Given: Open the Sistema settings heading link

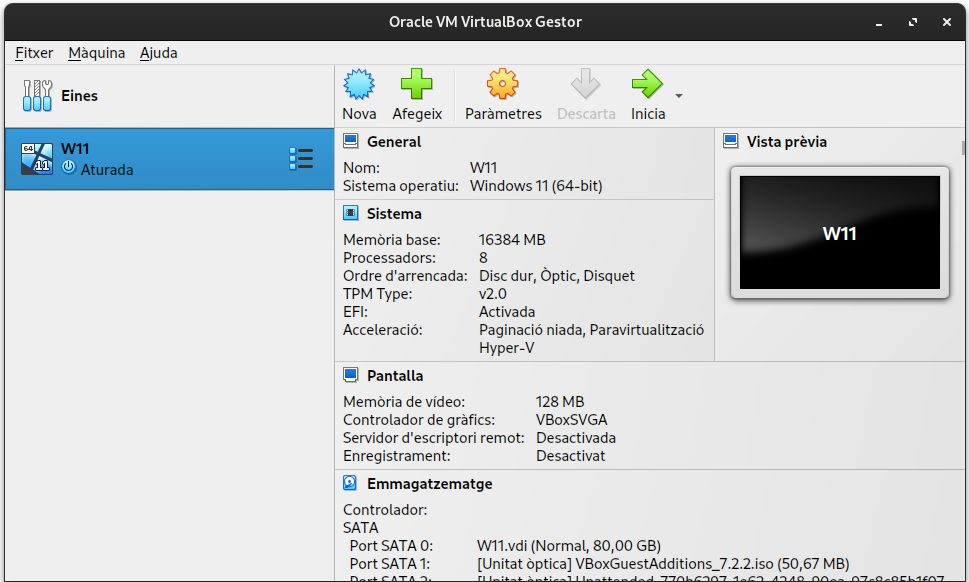Looking at the screenshot, I should [394, 214].
